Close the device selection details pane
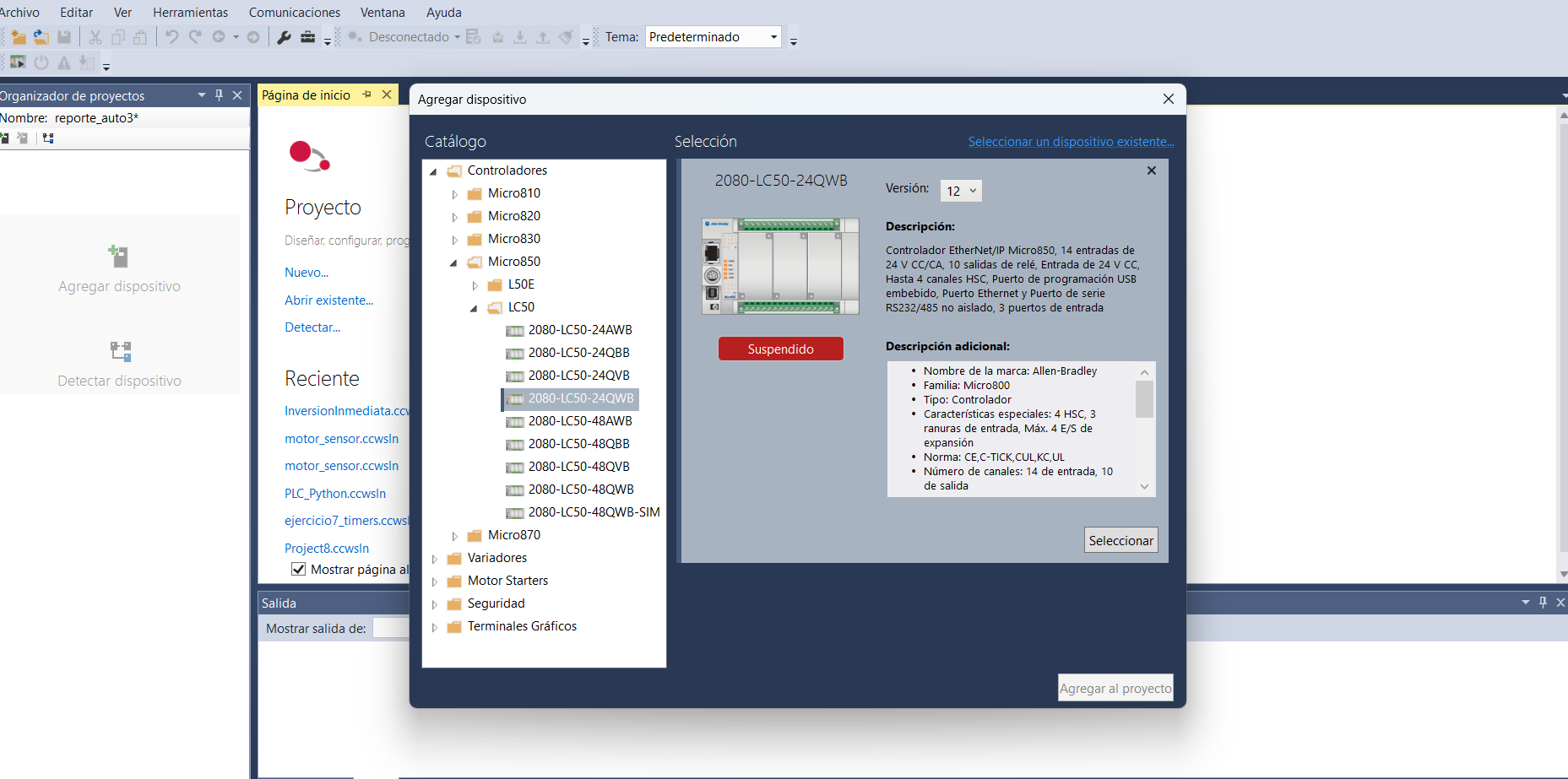Viewport: 1568px width, 779px height. coord(1151,170)
